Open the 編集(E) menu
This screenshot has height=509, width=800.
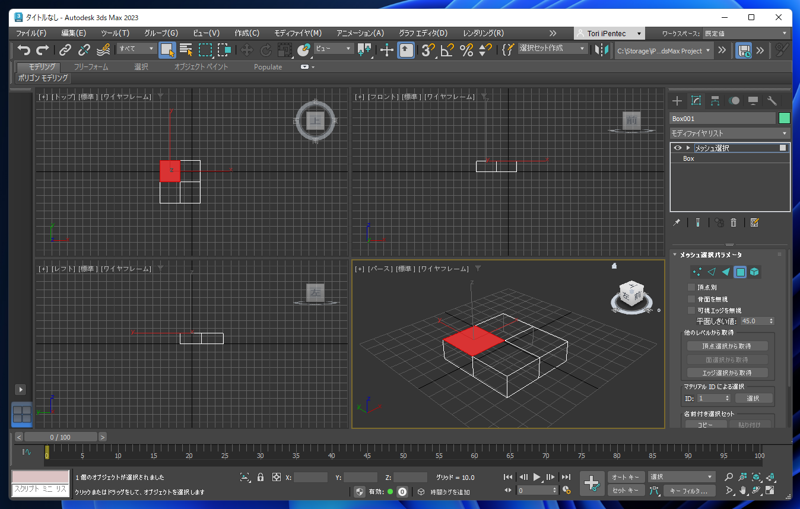pos(74,33)
